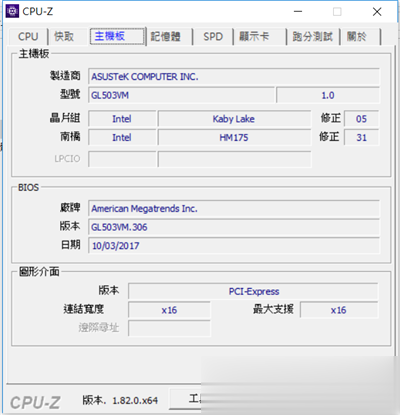Screen dimensions: 400x415
Task: Click the 廠牌 label in BIOS group
Action: pyautogui.click(x=70, y=207)
